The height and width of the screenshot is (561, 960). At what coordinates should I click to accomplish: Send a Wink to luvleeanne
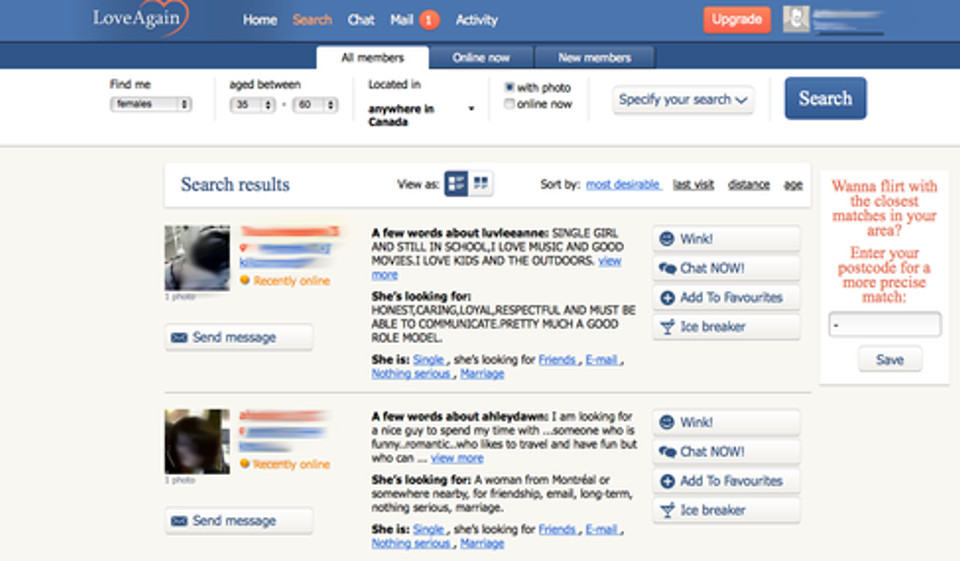[726, 239]
